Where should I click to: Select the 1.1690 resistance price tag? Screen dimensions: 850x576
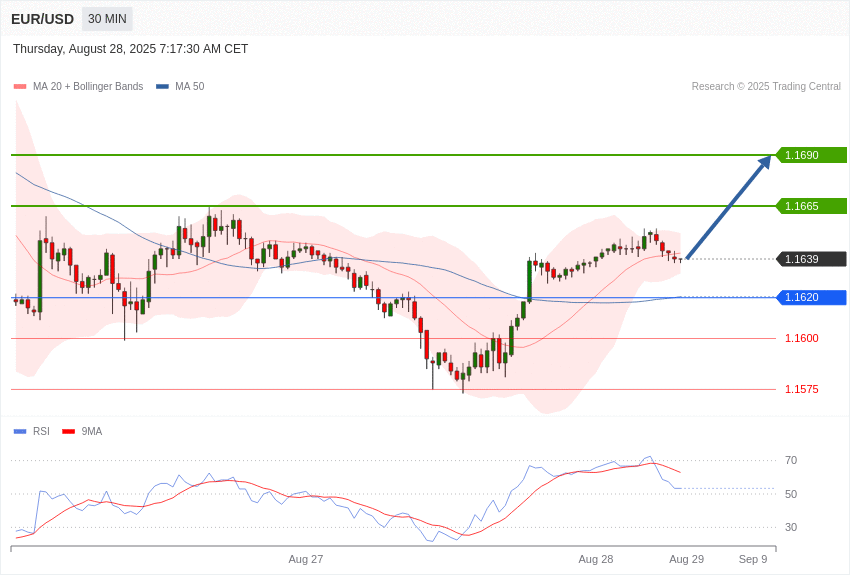812,155
